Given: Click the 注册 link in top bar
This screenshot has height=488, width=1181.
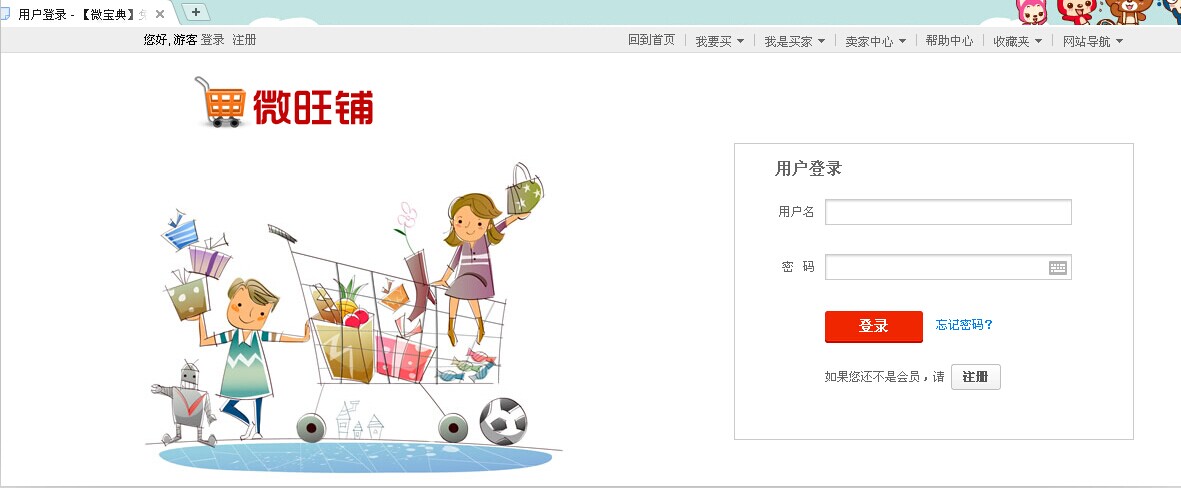Looking at the screenshot, I should (x=244, y=40).
